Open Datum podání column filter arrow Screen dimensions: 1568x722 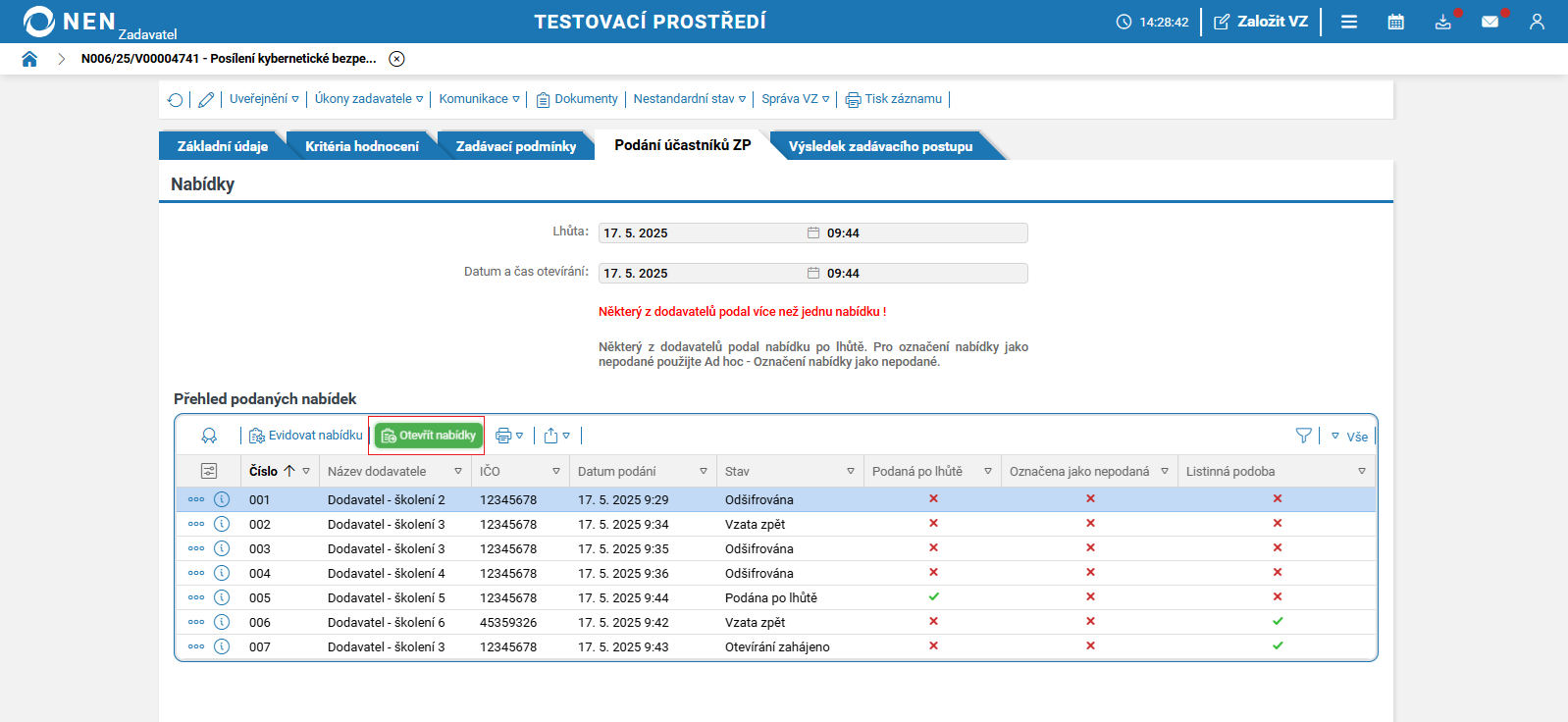point(704,471)
